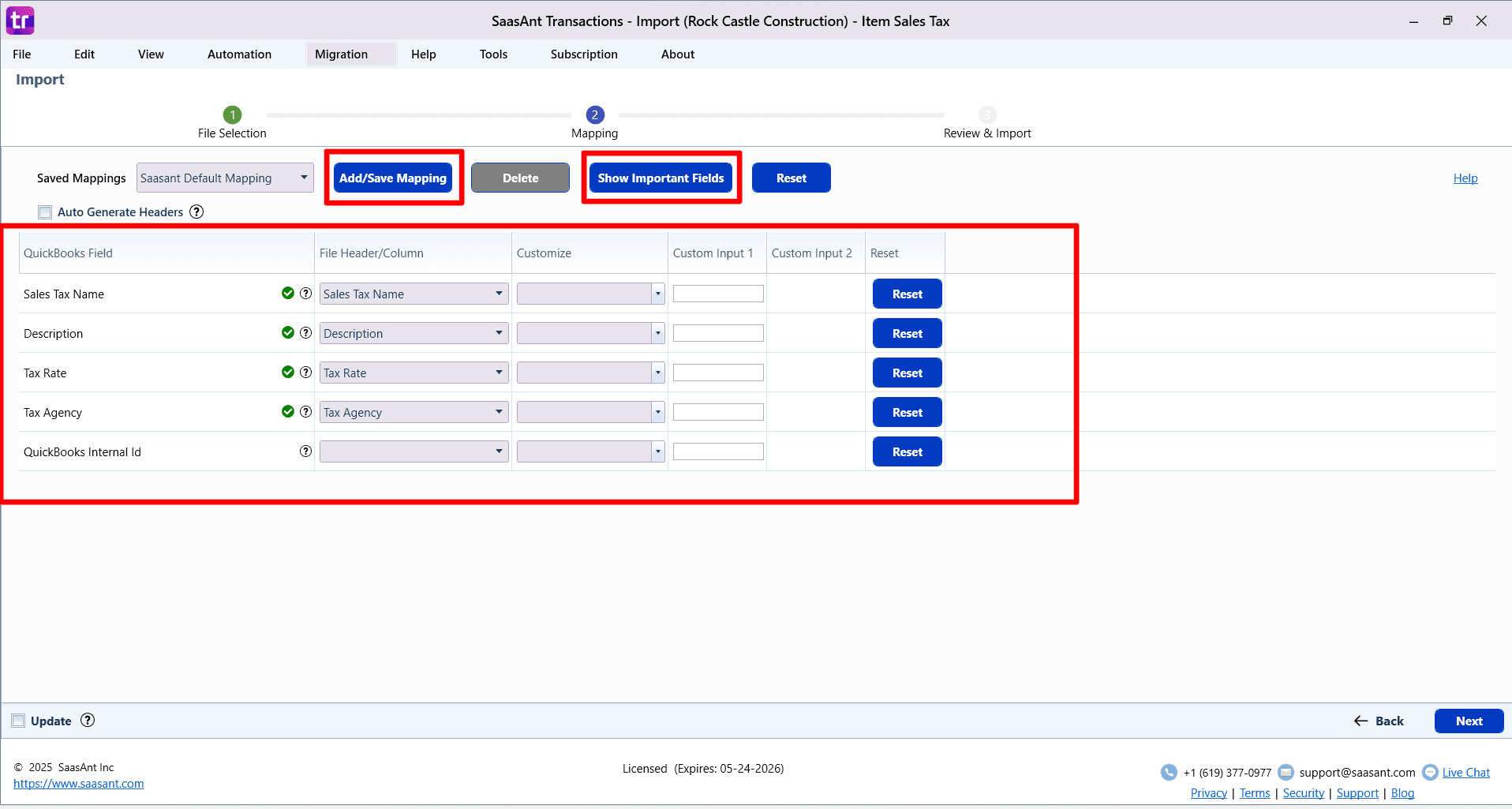Click help icon in Description row
This screenshot has width=1512, height=809.
coord(305,333)
